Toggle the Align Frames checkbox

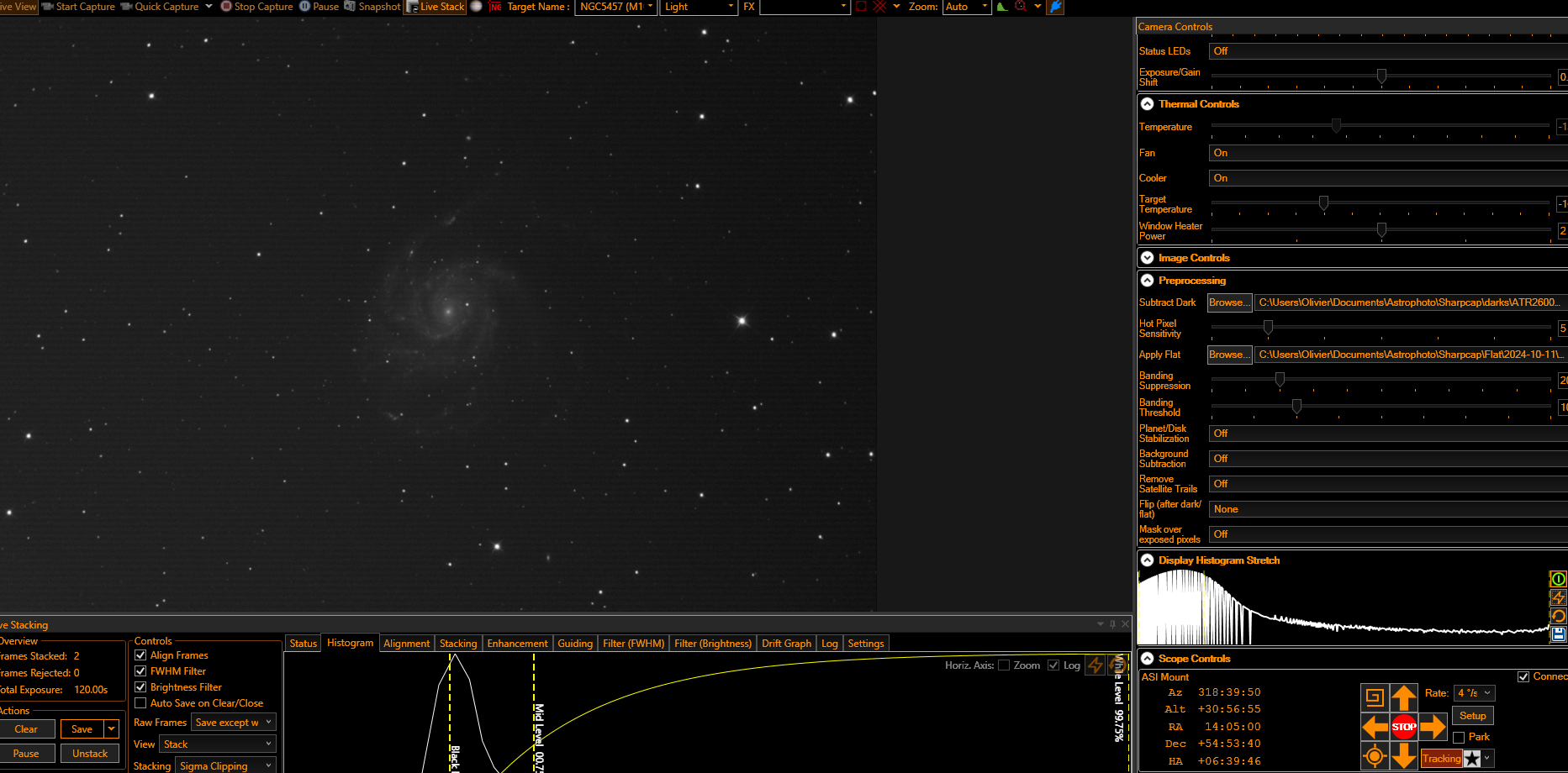point(140,655)
